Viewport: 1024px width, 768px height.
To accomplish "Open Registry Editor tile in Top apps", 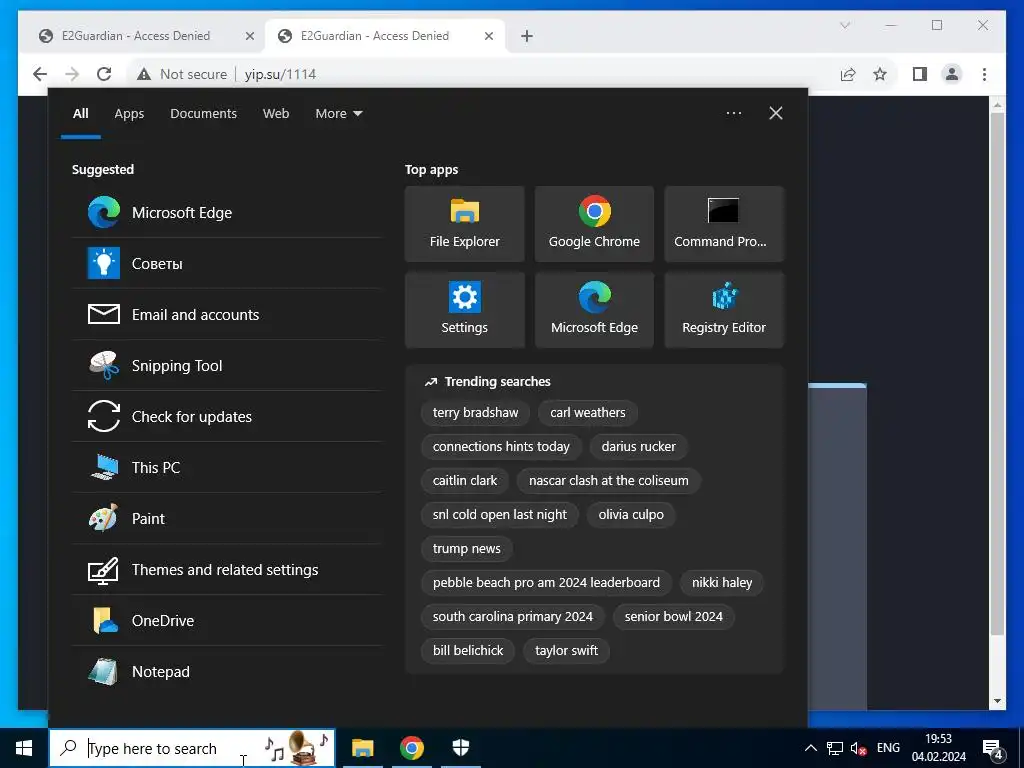I will [724, 310].
